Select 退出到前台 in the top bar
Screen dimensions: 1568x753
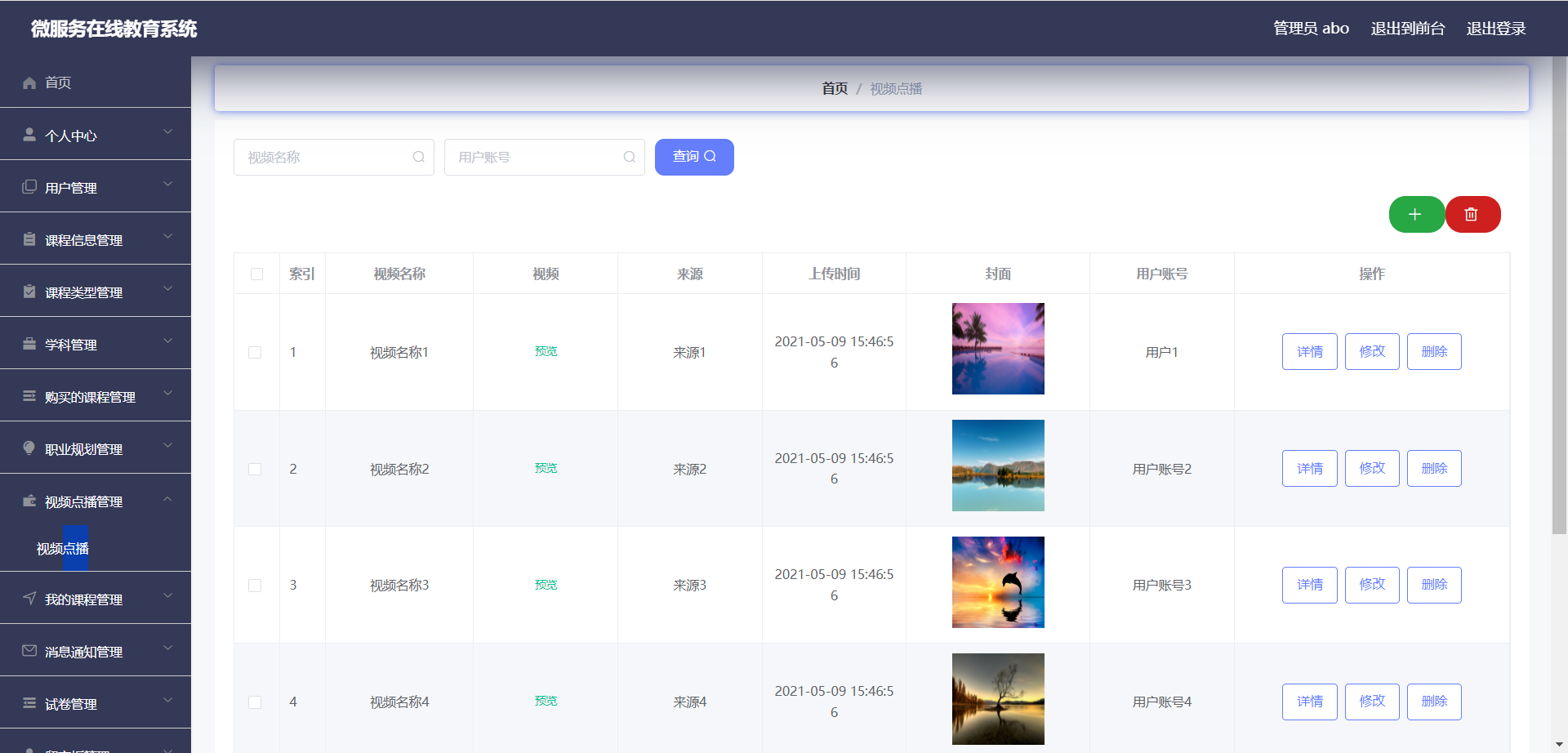[1407, 28]
